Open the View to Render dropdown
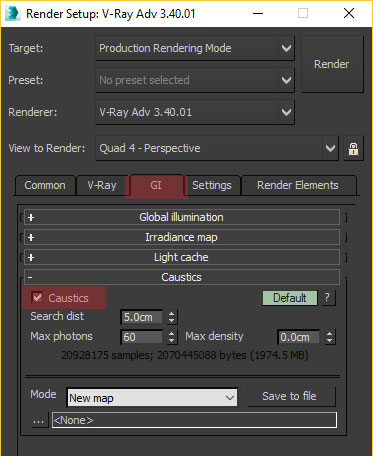 click(217, 148)
